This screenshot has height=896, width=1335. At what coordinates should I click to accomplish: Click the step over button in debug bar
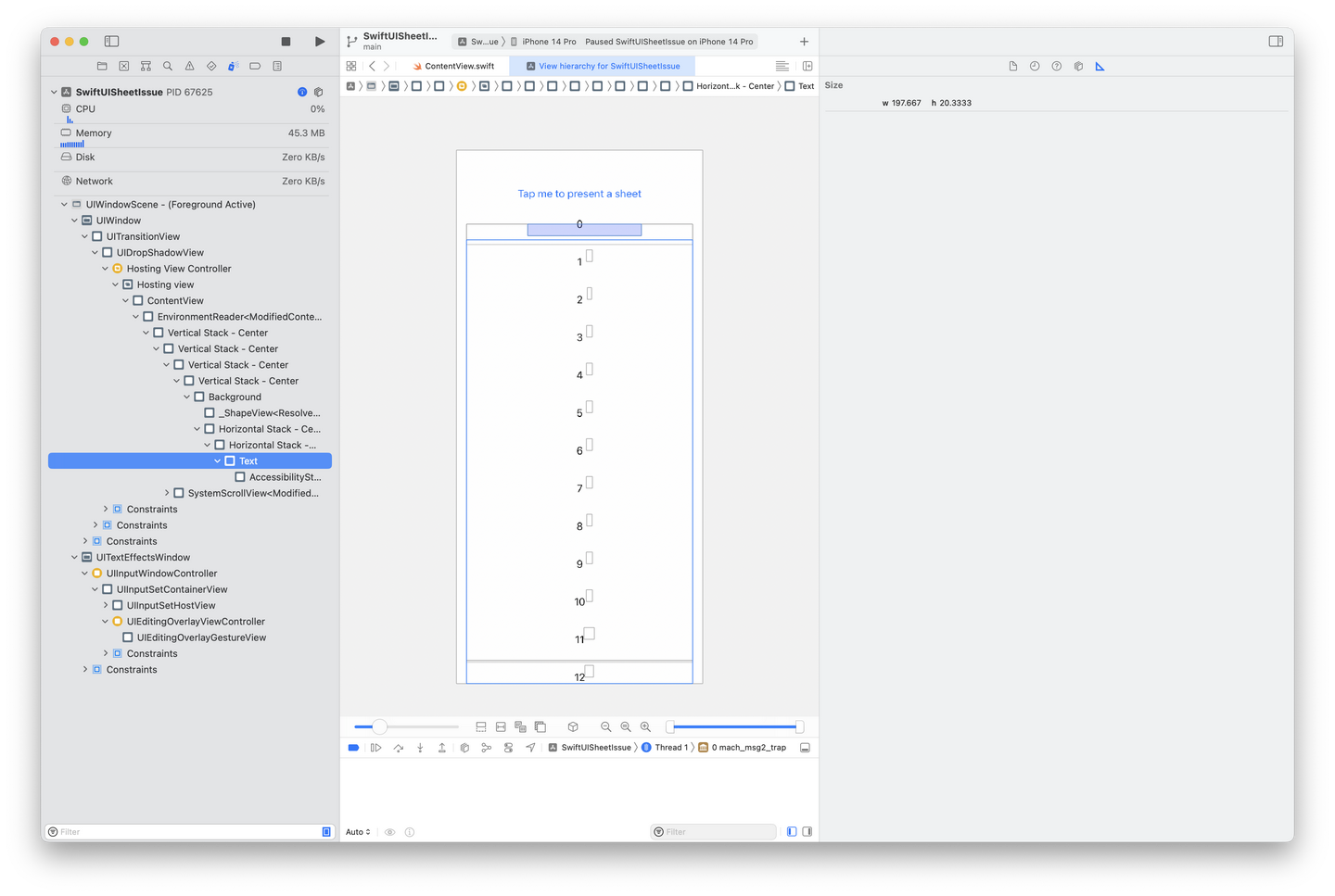click(x=399, y=747)
